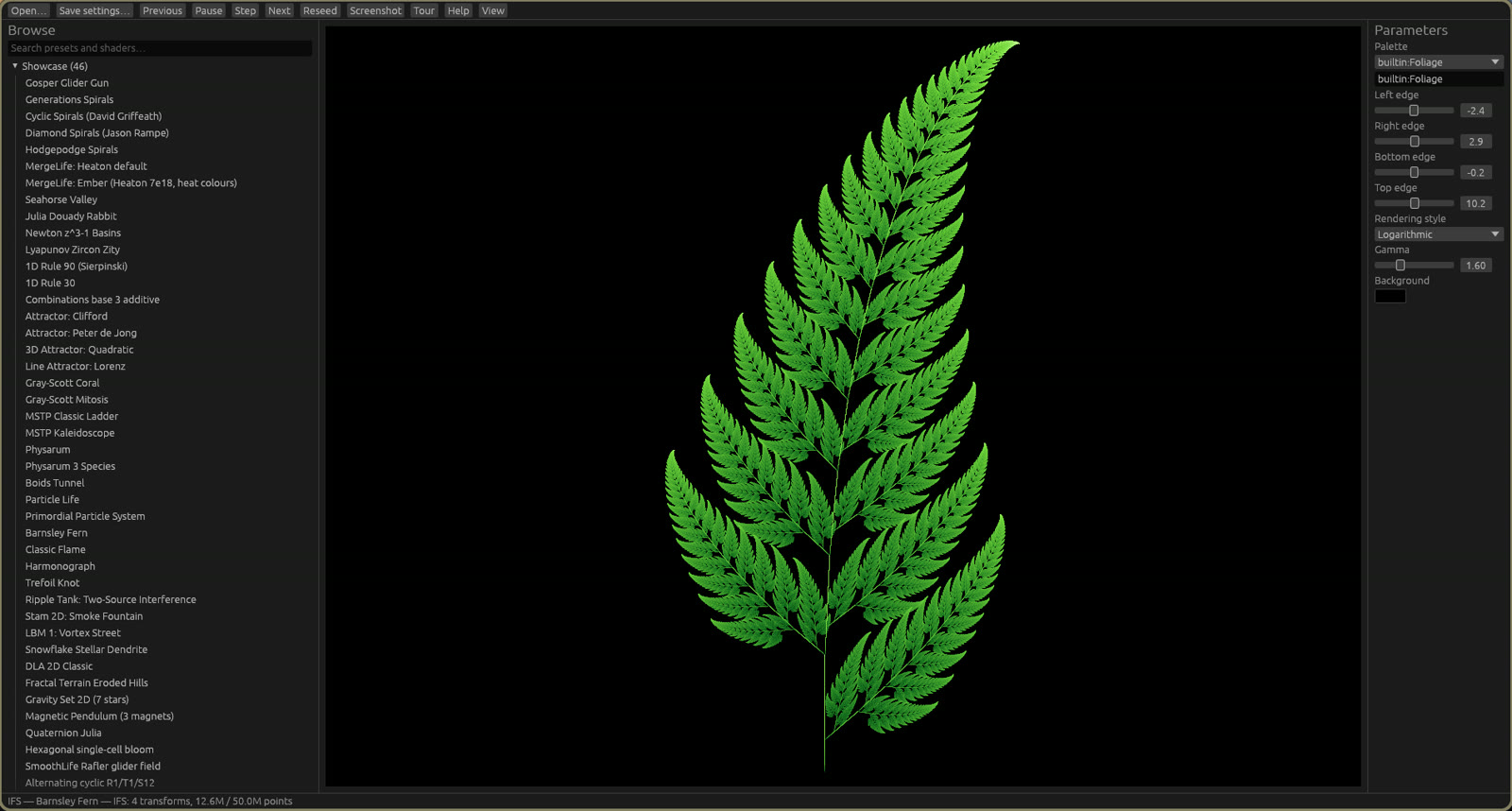Select the Particle Life preset
This screenshot has width=1512, height=811.
pyautogui.click(x=52, y=500)
